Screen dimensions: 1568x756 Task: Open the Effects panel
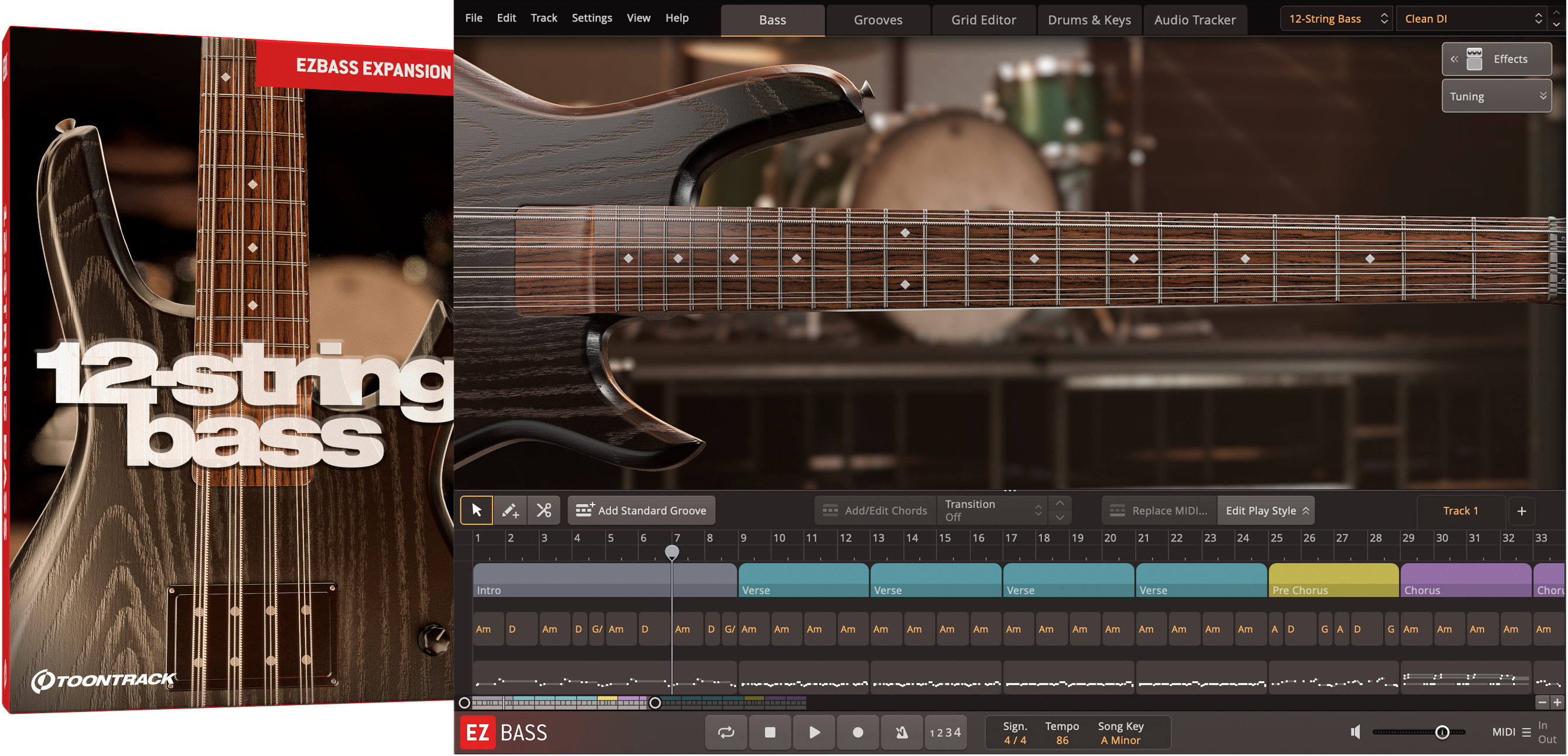(x=1497, y=59)
